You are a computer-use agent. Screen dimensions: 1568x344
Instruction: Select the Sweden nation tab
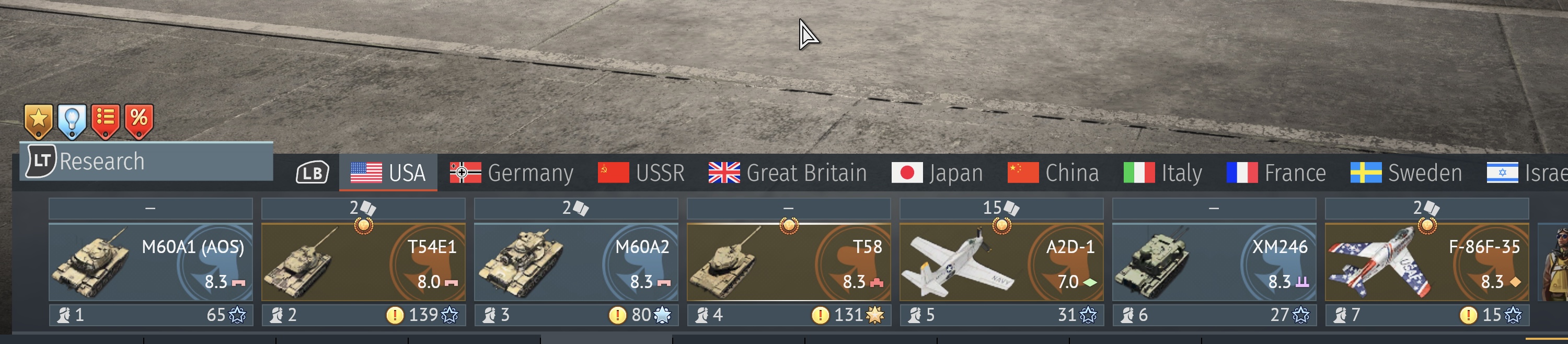click(x=1406, y=173)
